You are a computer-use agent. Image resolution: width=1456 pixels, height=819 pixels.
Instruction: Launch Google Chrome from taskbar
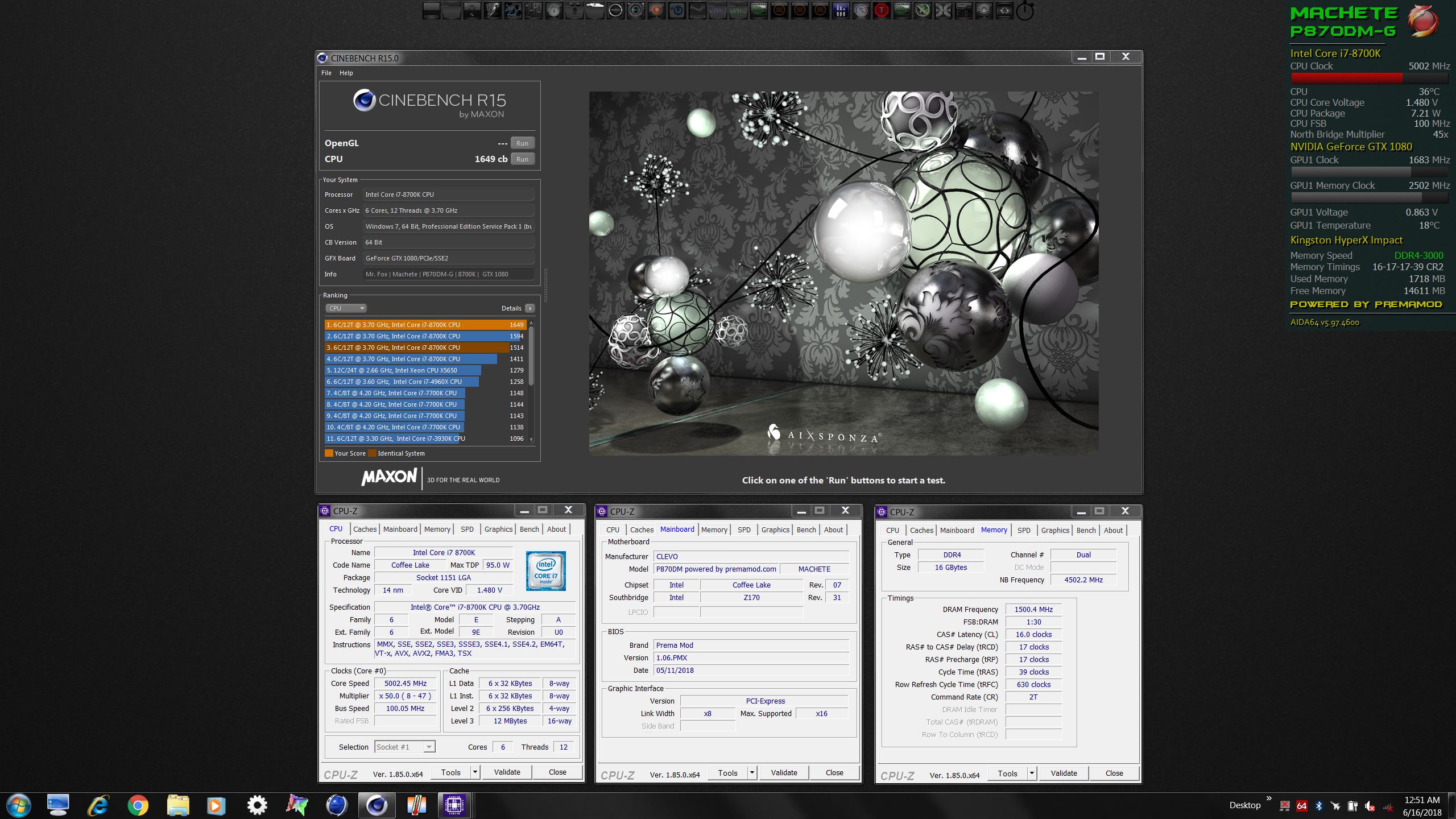[x=138, y=805]
